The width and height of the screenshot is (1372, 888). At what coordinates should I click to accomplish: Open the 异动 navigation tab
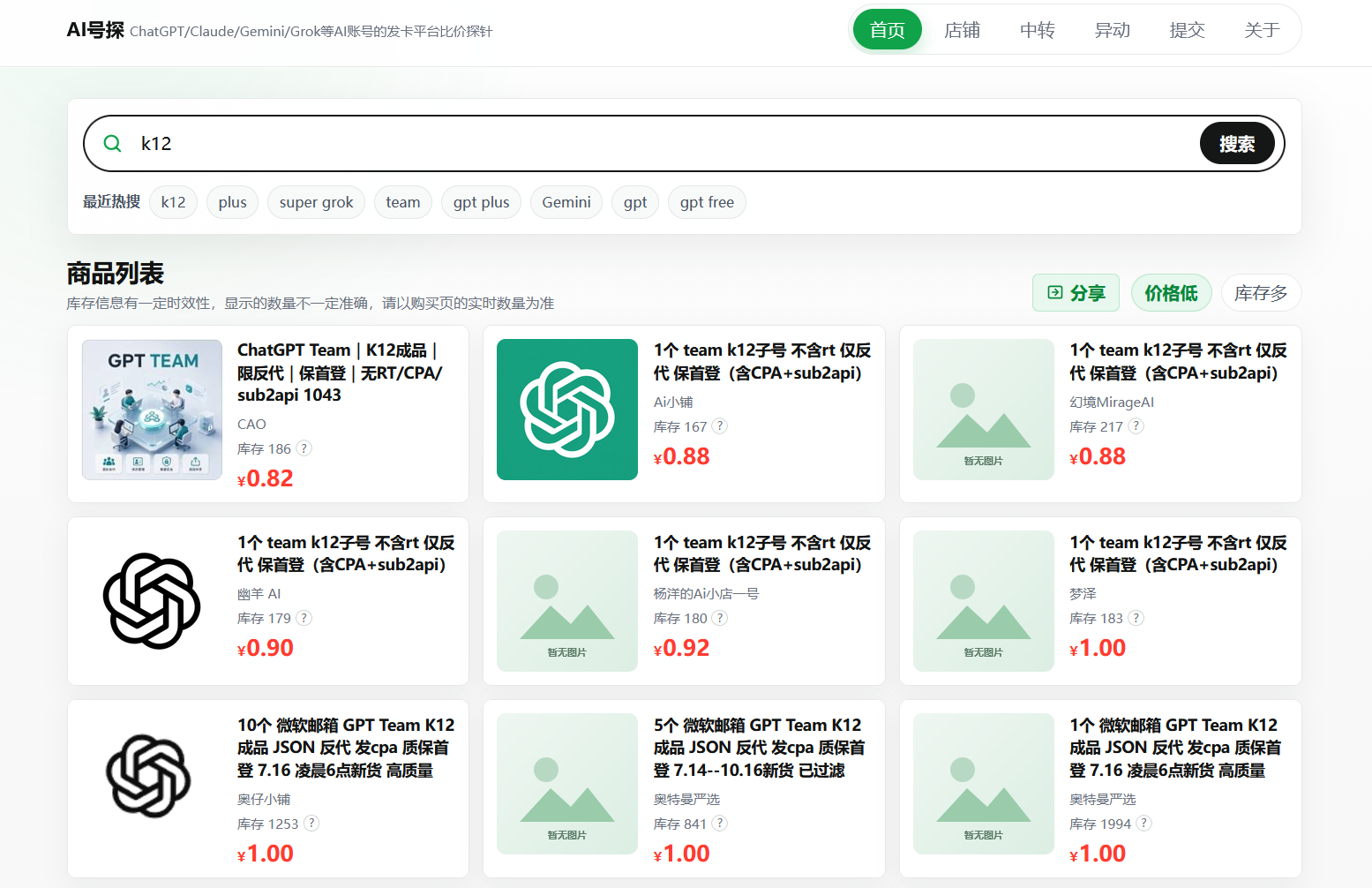[x=1112, y=30]
